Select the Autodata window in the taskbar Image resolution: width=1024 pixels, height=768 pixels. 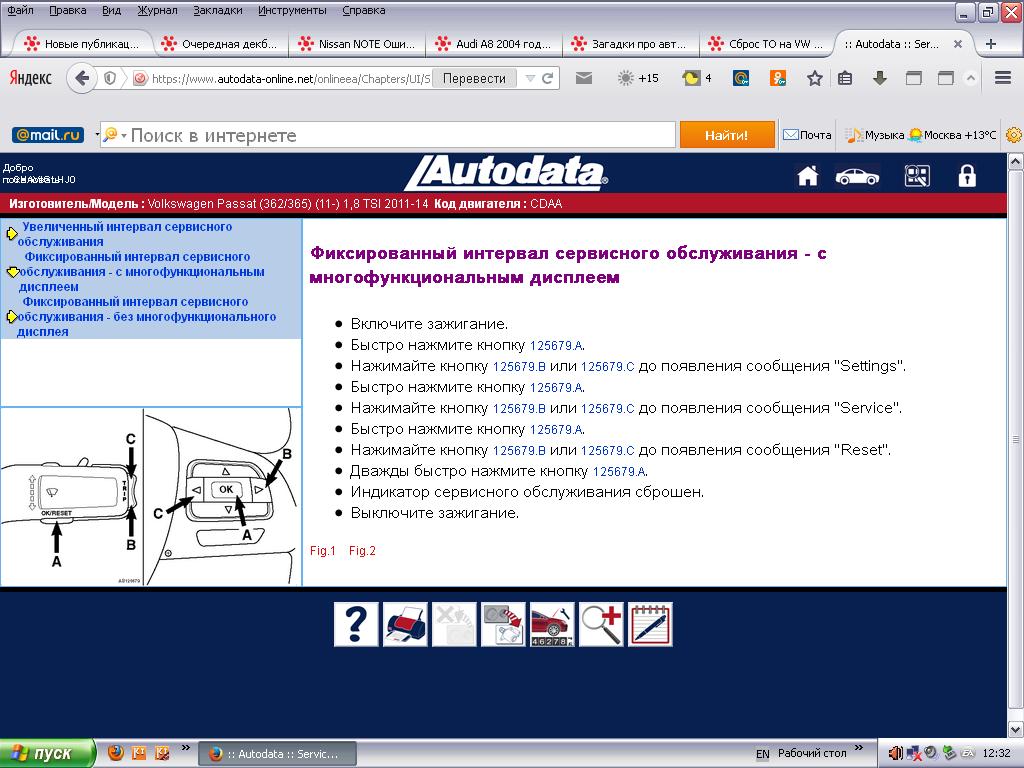click(x=278, y=754)
